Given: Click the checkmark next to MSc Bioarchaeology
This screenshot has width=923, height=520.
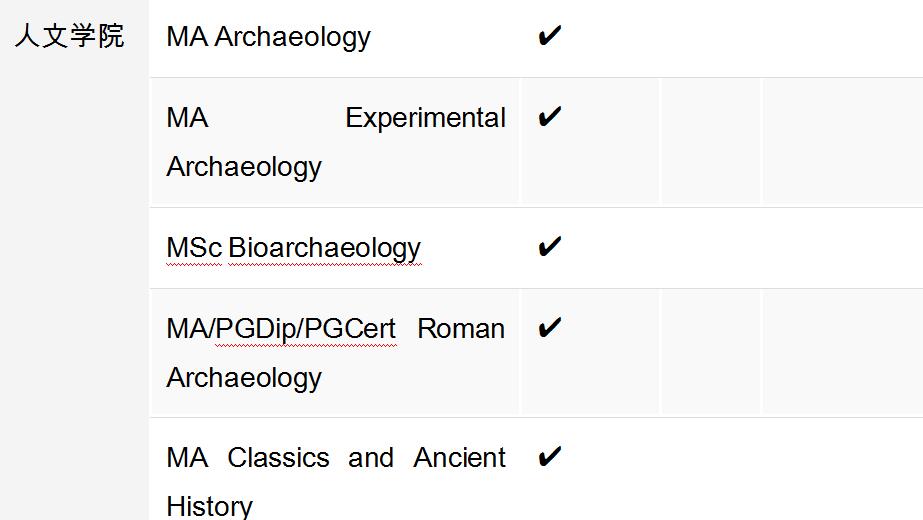Looking at the screenshot, I should click(x=550, y=247).
